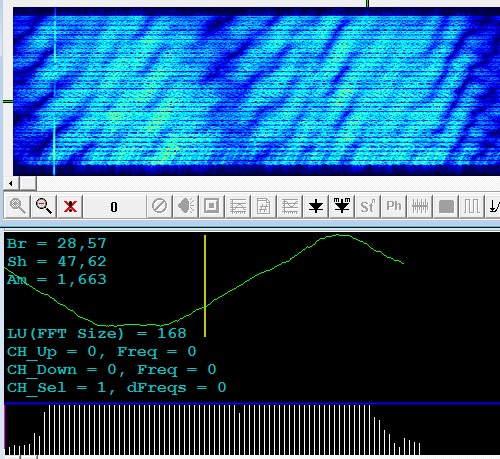Screen dimensions: 500x459
Task: Click the horizontal scrollbar thumb
Action: pyautogui.click(x=28, y=183)
